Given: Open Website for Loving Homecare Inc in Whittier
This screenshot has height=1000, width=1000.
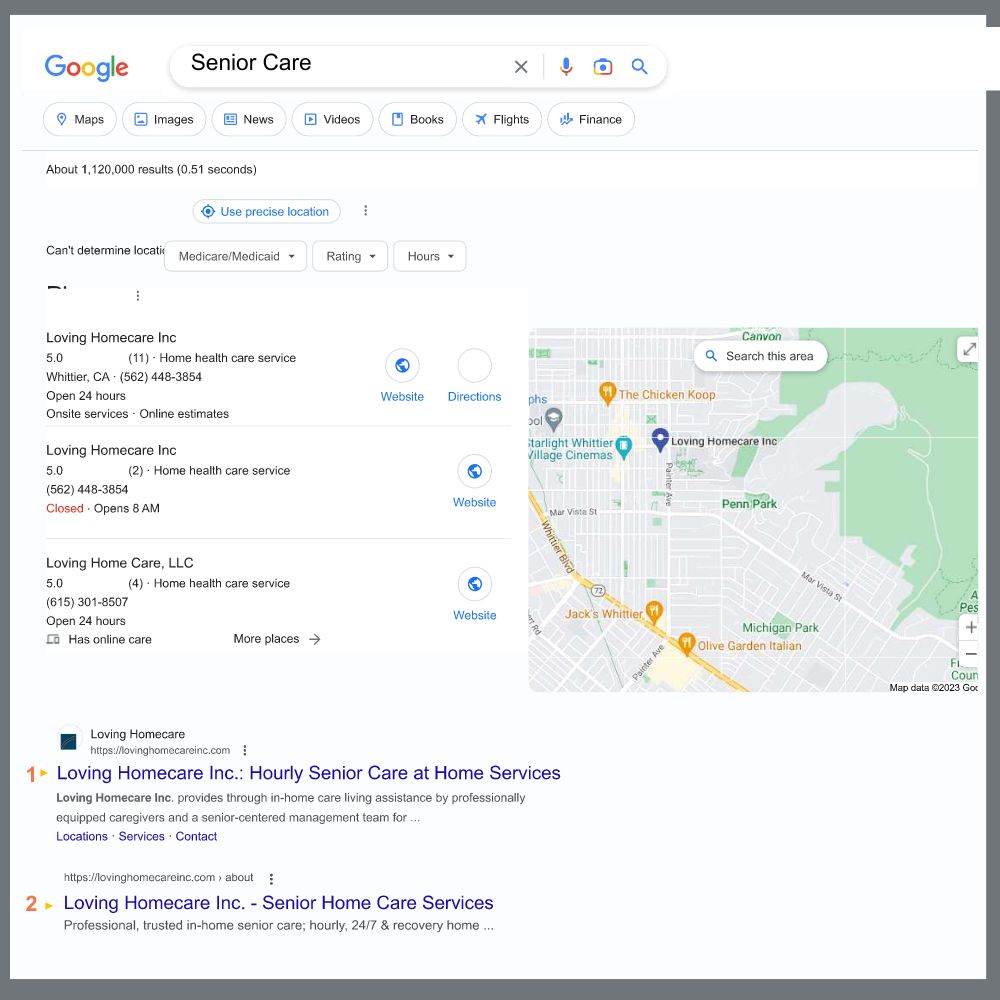Looking at the screenshot, I should coord(402,376).
